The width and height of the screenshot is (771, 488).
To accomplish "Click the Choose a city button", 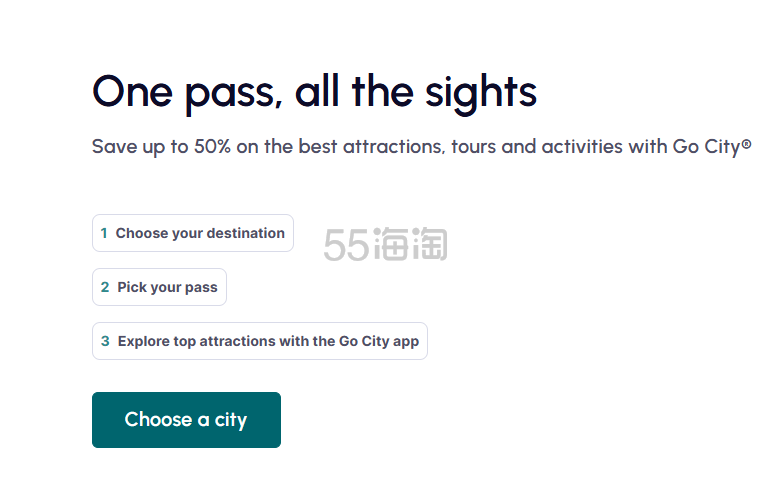I will point(186,420).
